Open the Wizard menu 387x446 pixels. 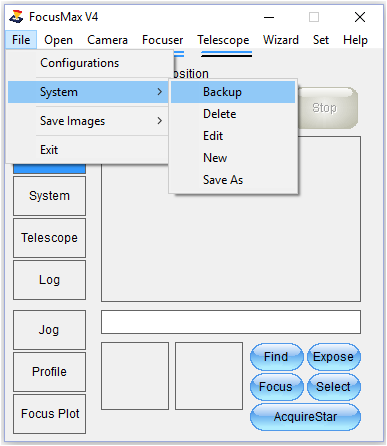tap(281, 40)
